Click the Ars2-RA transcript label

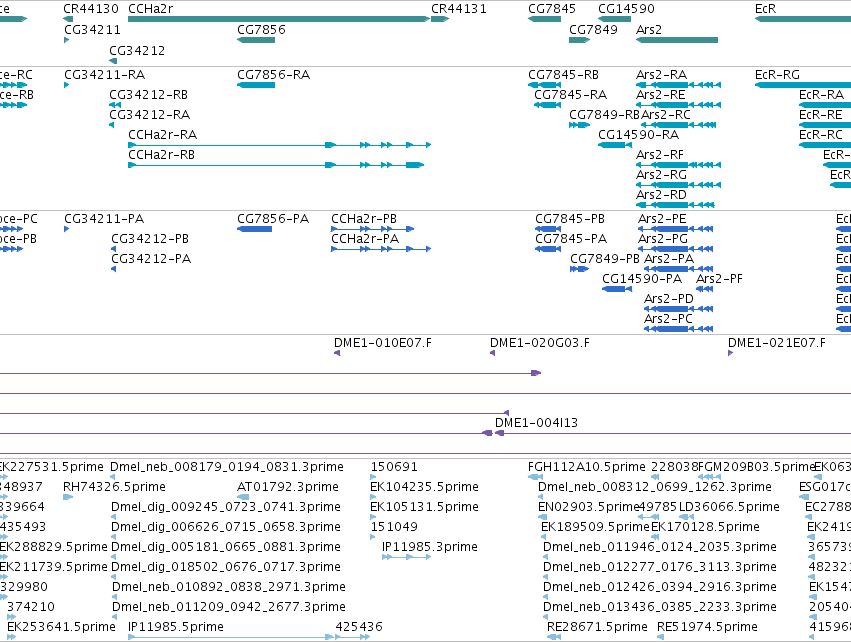[661, 75]
